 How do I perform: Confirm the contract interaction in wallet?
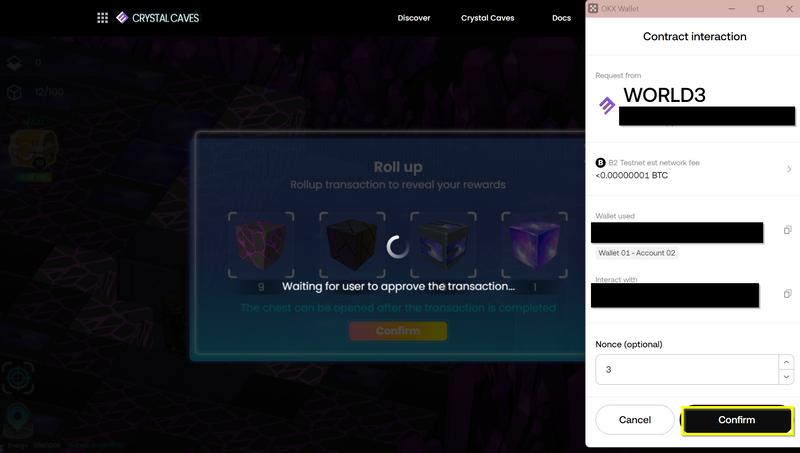(x=737, y=420)
